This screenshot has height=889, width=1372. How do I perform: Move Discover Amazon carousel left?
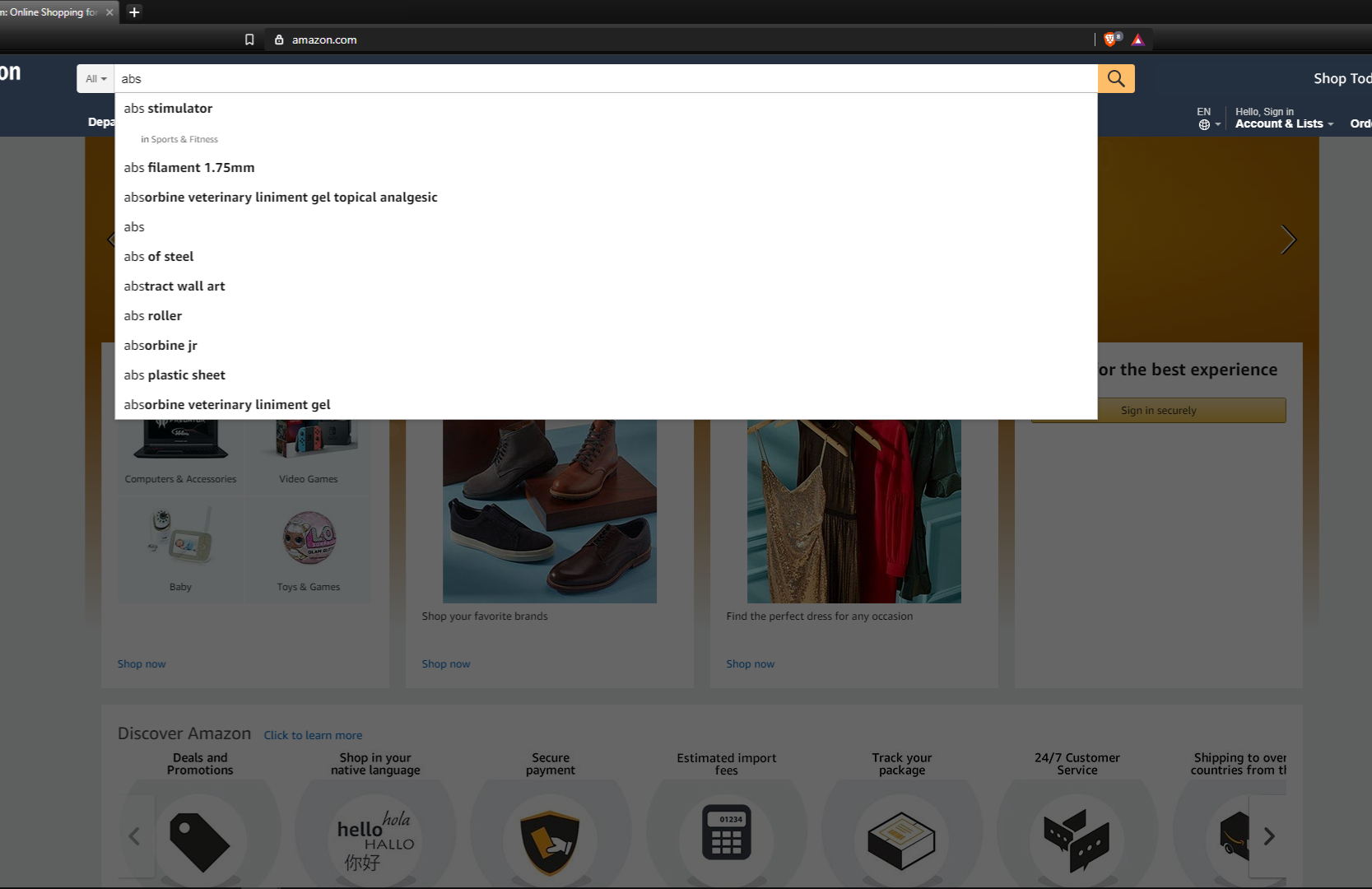coord(135,836)
